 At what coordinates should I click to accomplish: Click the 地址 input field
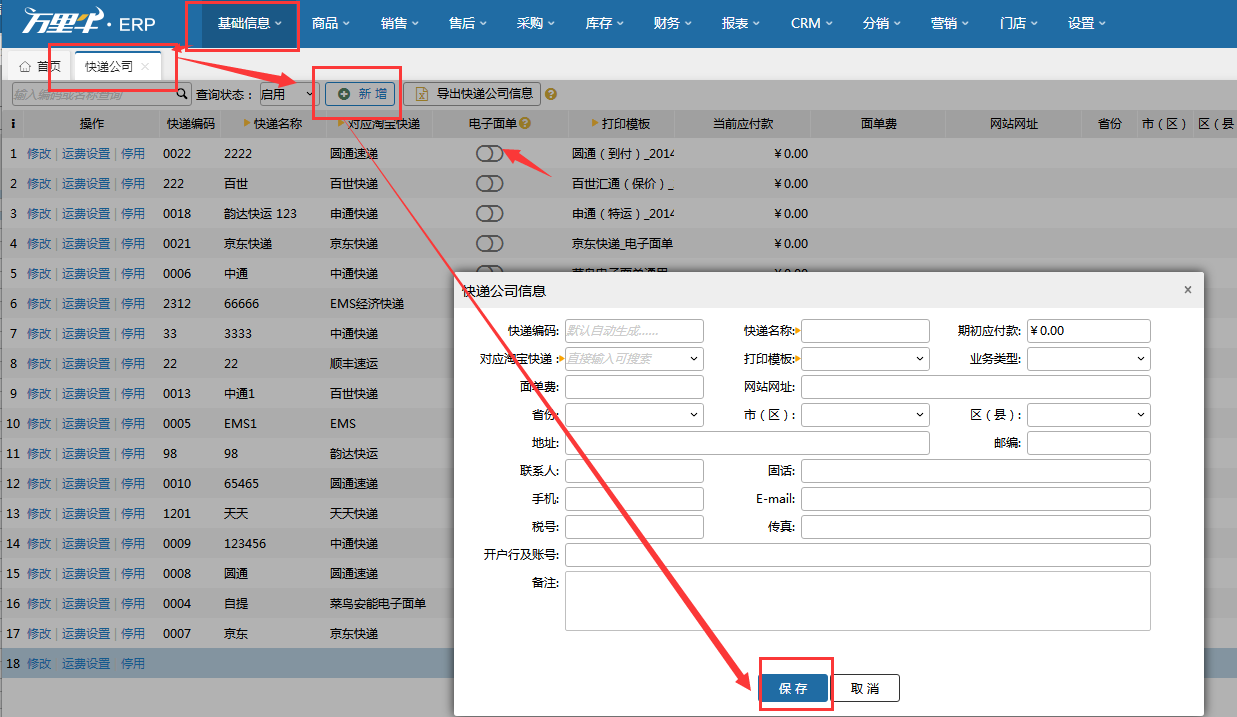[747, 442]
